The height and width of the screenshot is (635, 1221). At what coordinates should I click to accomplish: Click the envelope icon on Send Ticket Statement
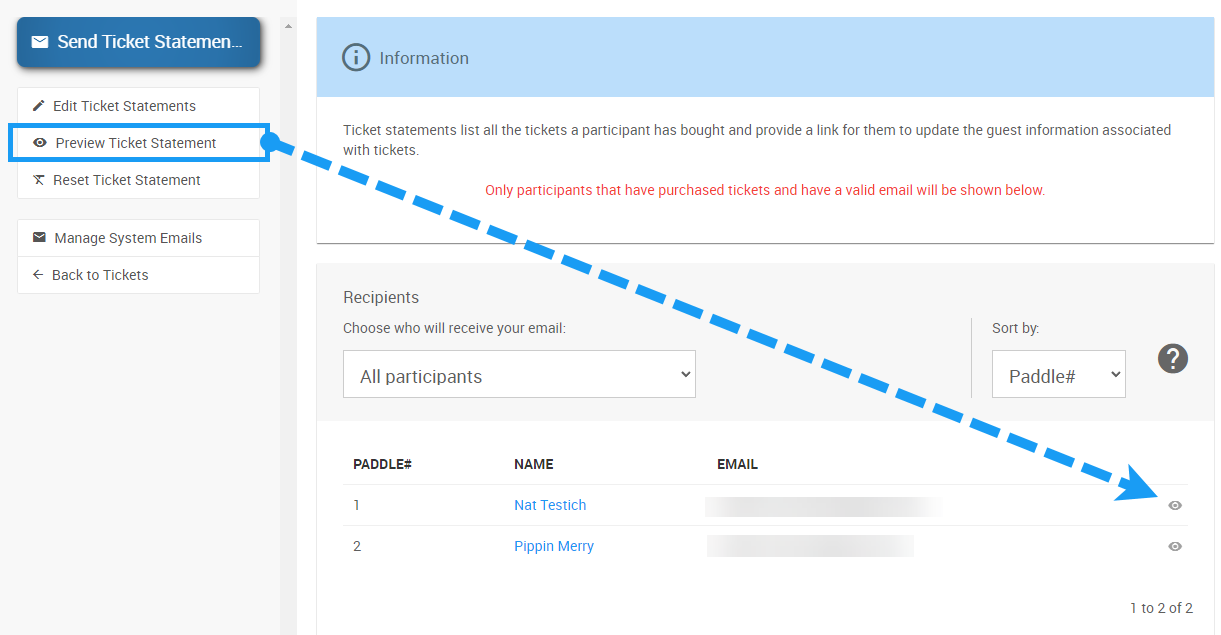coord(40,42)
